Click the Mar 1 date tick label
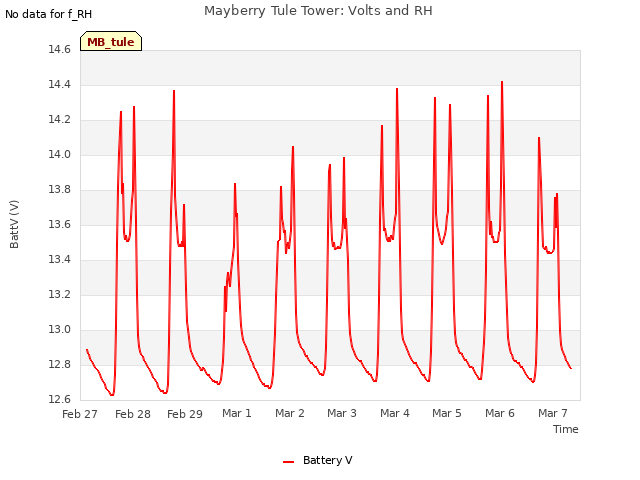Viewport: 640px width, 480px height. coord(237,413)
